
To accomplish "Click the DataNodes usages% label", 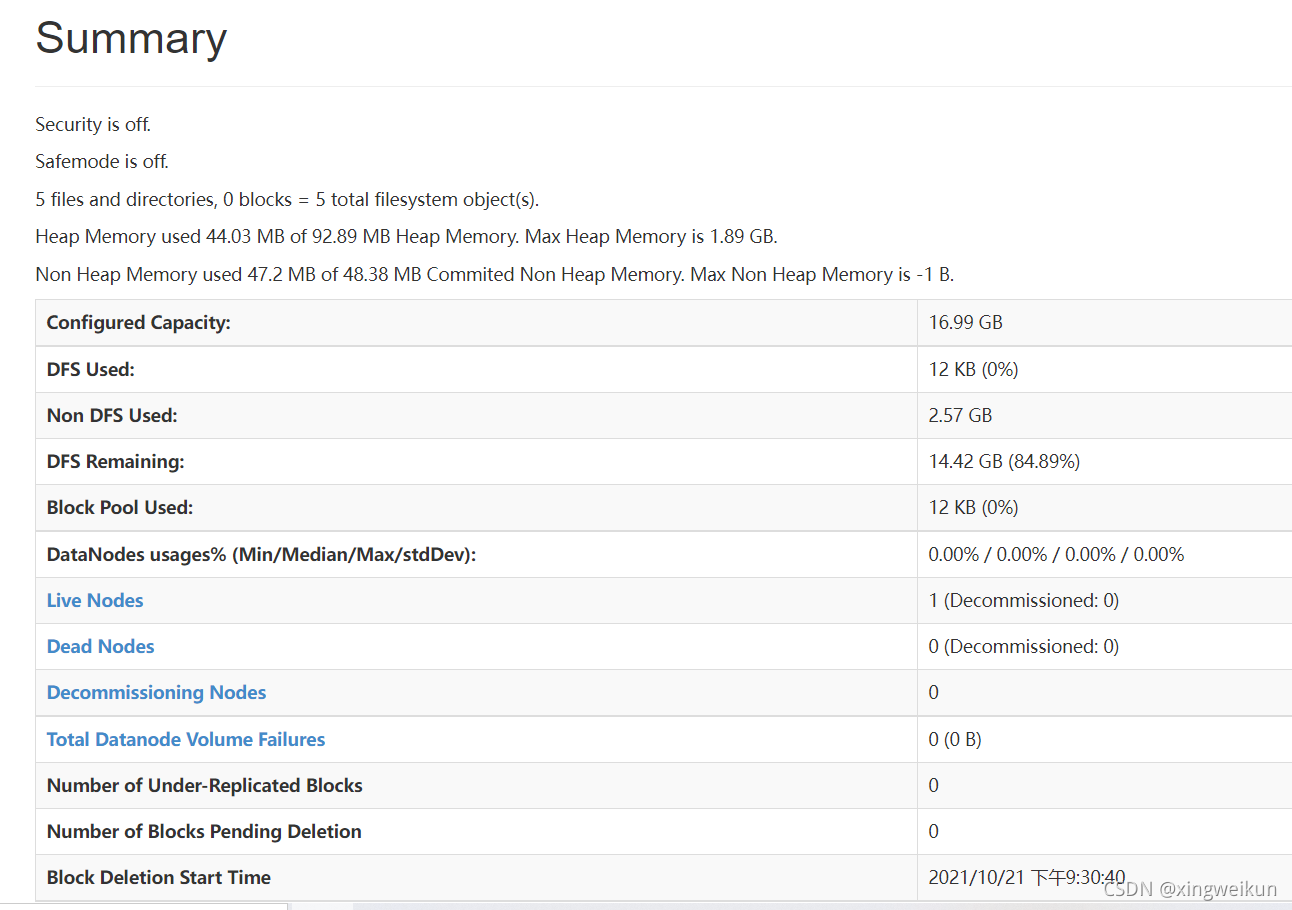I will click(x=261, y=555).
